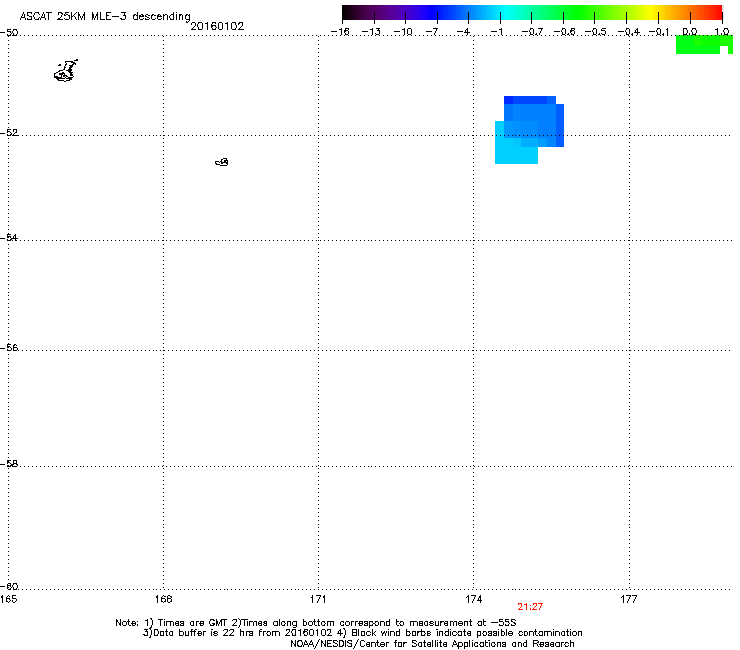The image size is (740, 650).
Task: Click the NOAA/NESDIS credit line
Action: point(432,644)
